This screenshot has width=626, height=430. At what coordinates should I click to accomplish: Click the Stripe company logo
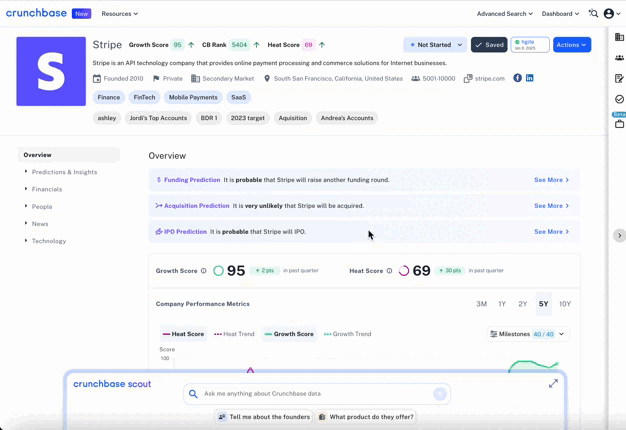click(x=51, y=71)
